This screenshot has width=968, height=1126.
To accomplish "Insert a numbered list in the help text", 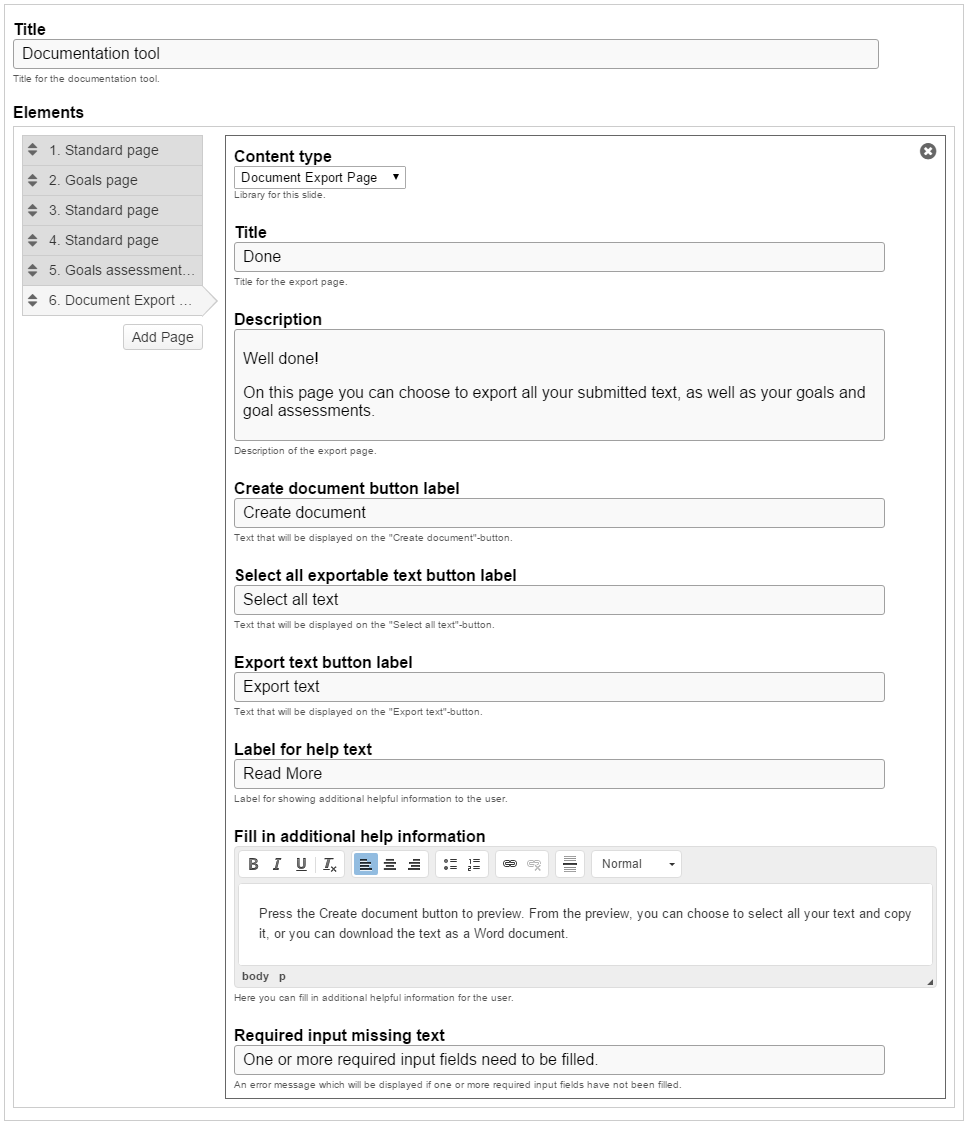I will (x=472, y=864).
